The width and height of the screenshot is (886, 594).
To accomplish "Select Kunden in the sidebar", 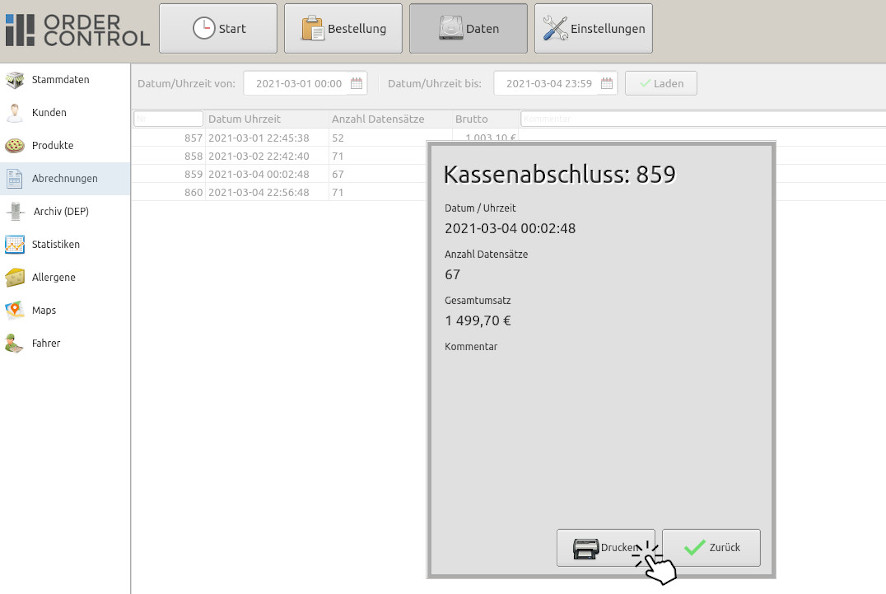I will [x=49, y=112].
